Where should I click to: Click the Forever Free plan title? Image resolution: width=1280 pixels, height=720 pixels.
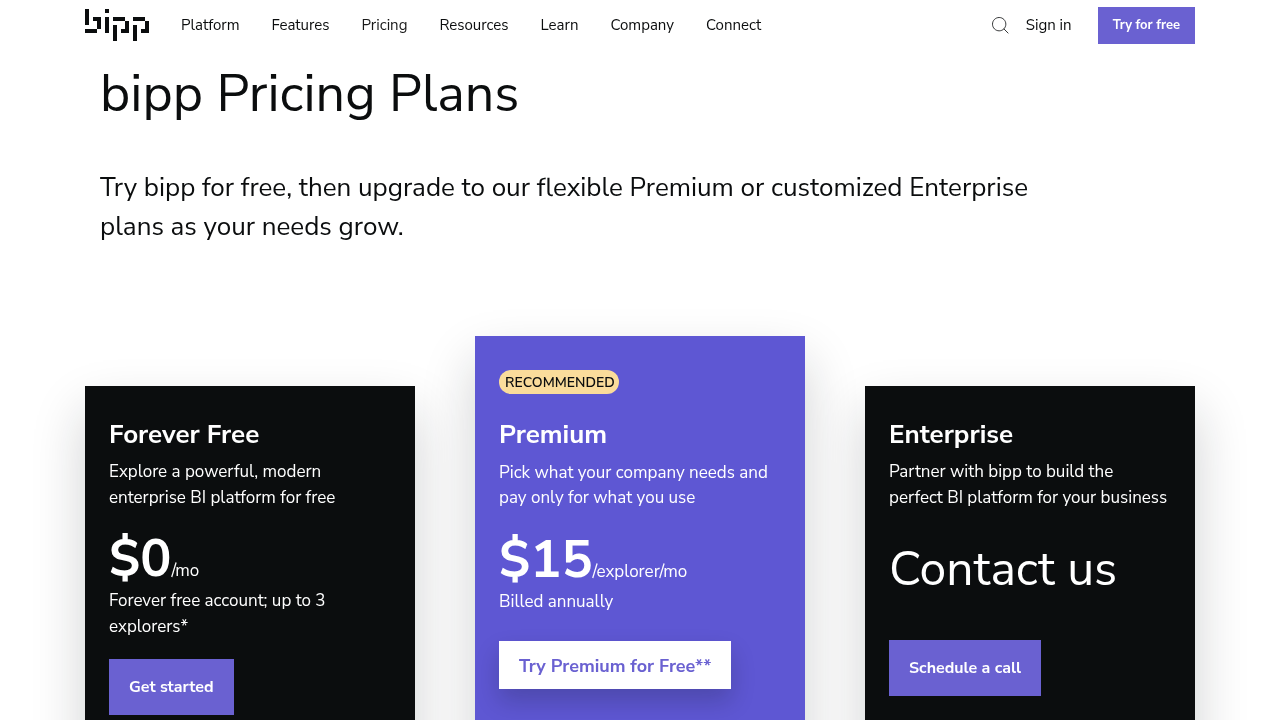click(x=184, y=435)
